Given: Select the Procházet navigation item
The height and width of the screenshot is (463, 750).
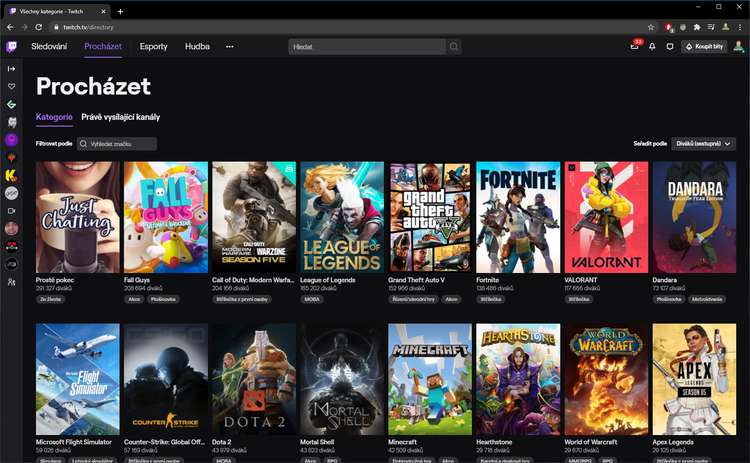Looking at the screenshot, I should pos(103,46).
